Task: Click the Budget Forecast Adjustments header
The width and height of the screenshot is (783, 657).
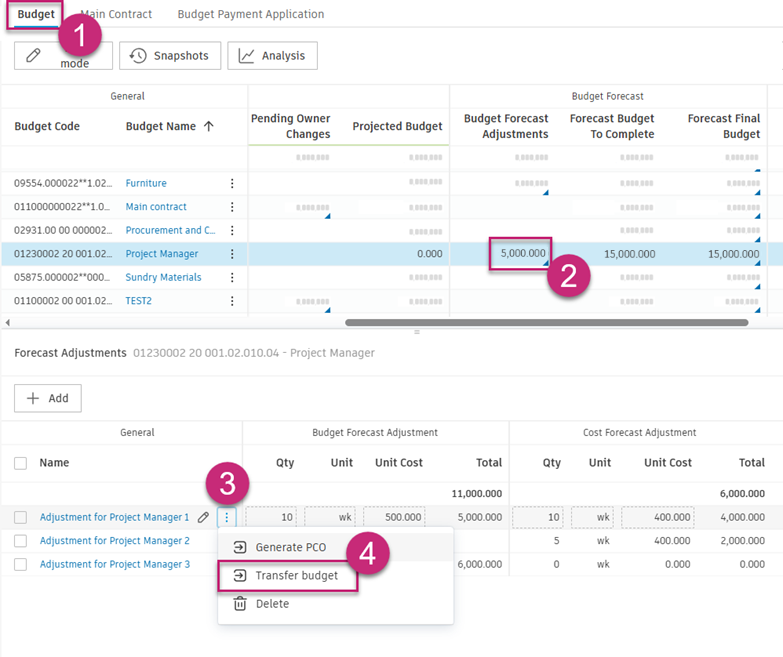Action: pos(506,126)
